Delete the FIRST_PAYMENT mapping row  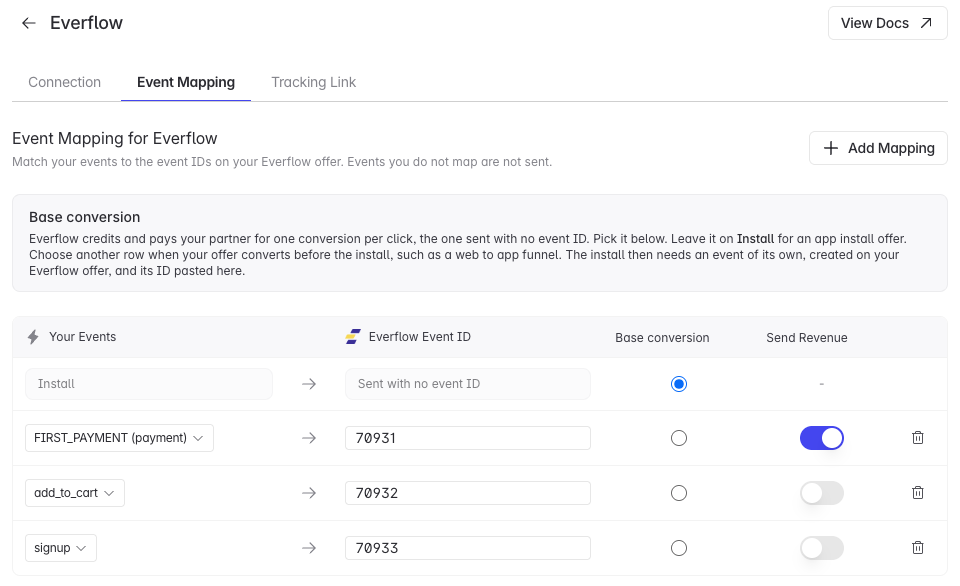[917, 438]
